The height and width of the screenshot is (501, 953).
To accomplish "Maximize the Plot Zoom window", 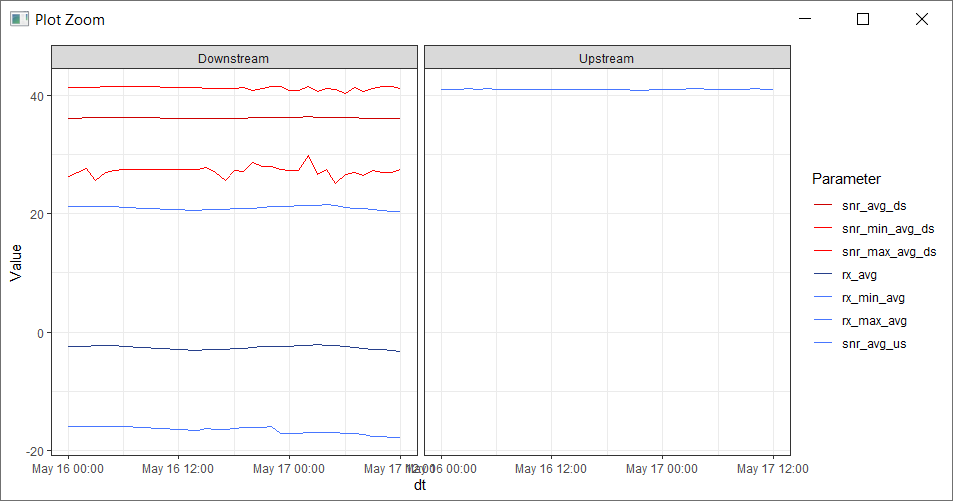I will tap(862, 19).
